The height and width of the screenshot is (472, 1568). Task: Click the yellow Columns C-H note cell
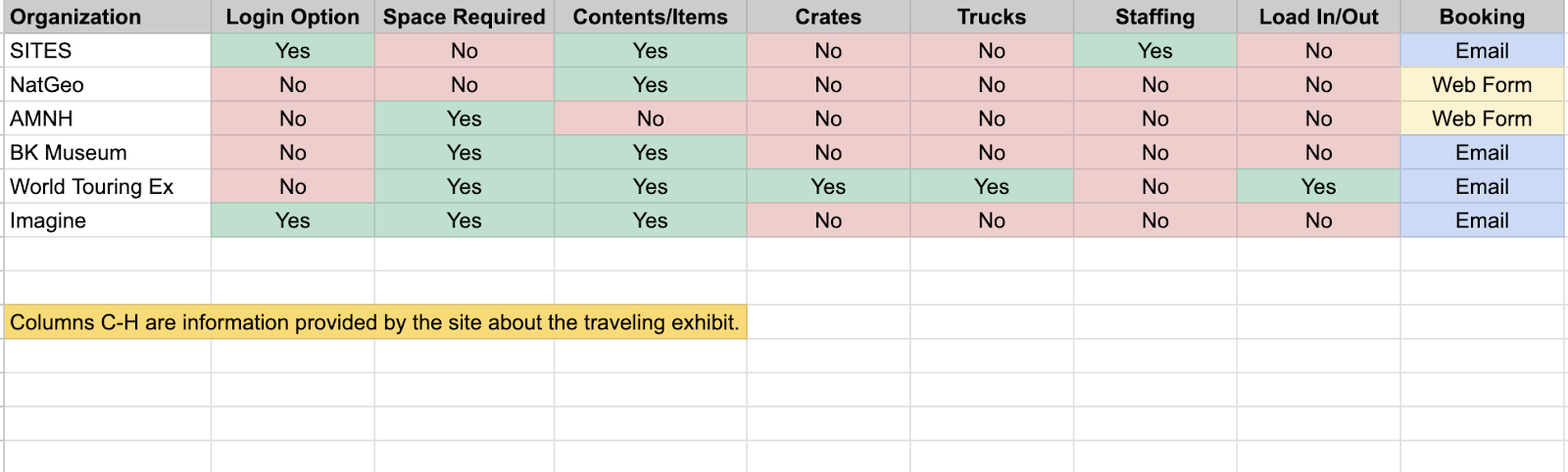pos(375,322)
